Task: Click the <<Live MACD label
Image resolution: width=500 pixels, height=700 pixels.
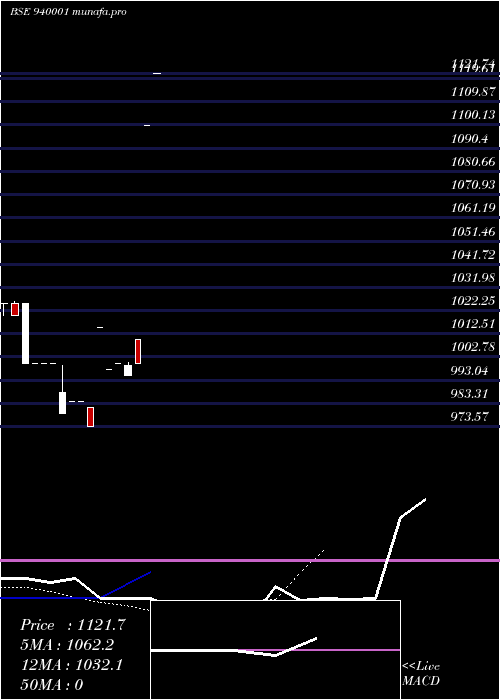Action: (x=421, y=674)
